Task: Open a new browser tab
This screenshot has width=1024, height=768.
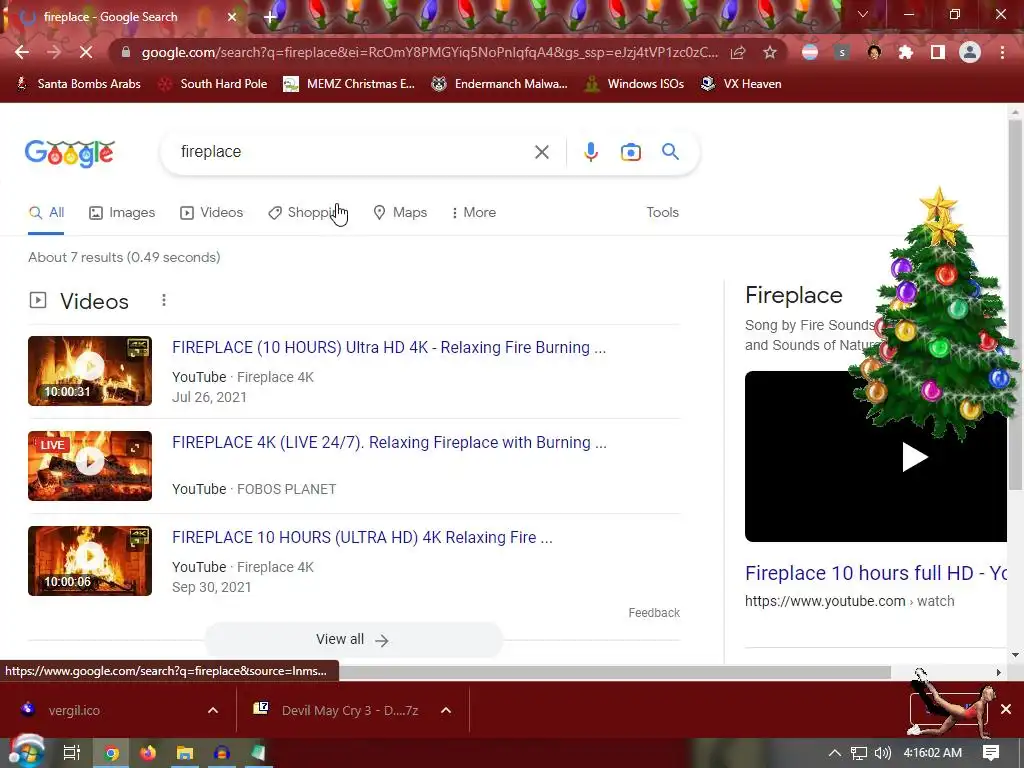Action: click(270, 17)
